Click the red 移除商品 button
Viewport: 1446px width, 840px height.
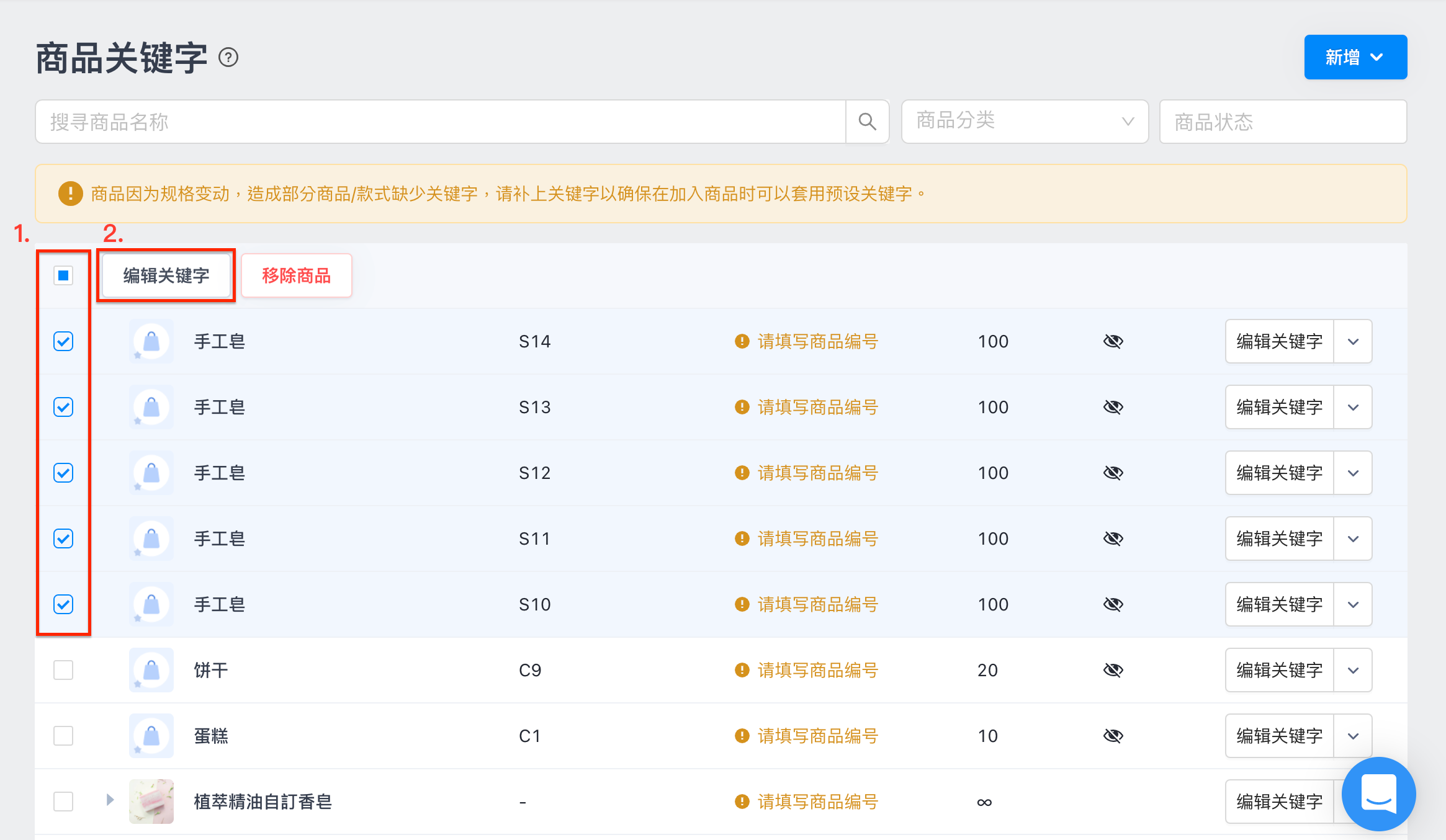pos(296,275)
